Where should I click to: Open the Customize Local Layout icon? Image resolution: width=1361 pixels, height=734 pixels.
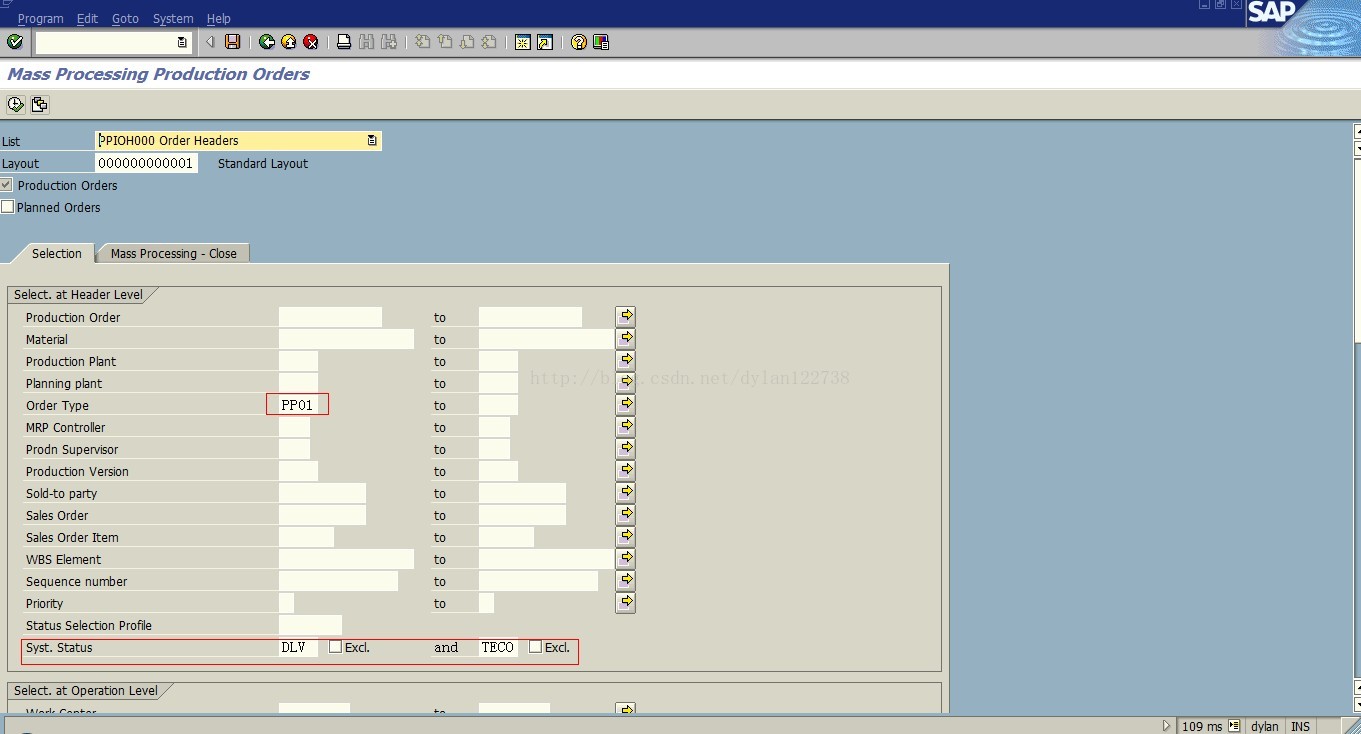(x=600, y=42)
